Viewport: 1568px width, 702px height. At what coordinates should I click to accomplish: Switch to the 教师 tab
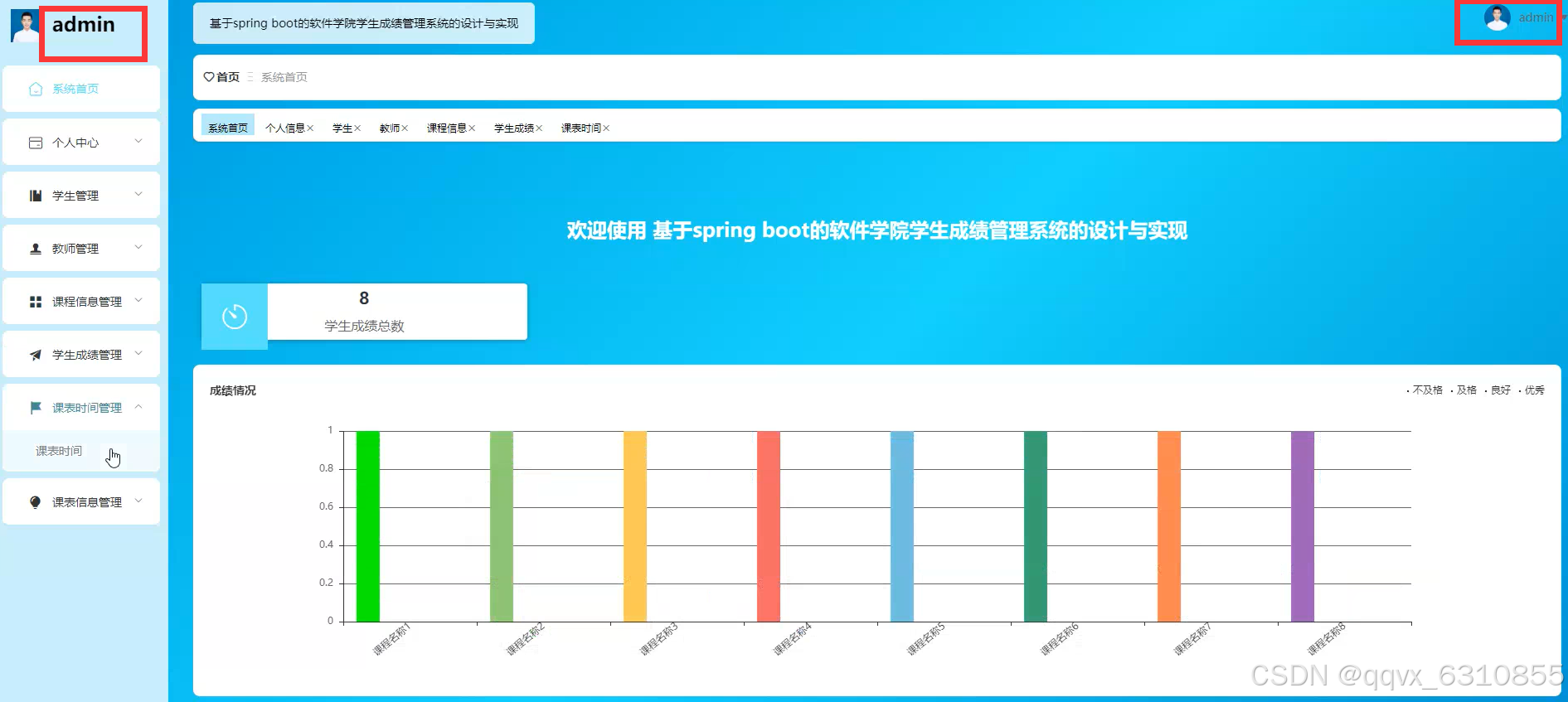pyautogui.click(x=390, y=128)
